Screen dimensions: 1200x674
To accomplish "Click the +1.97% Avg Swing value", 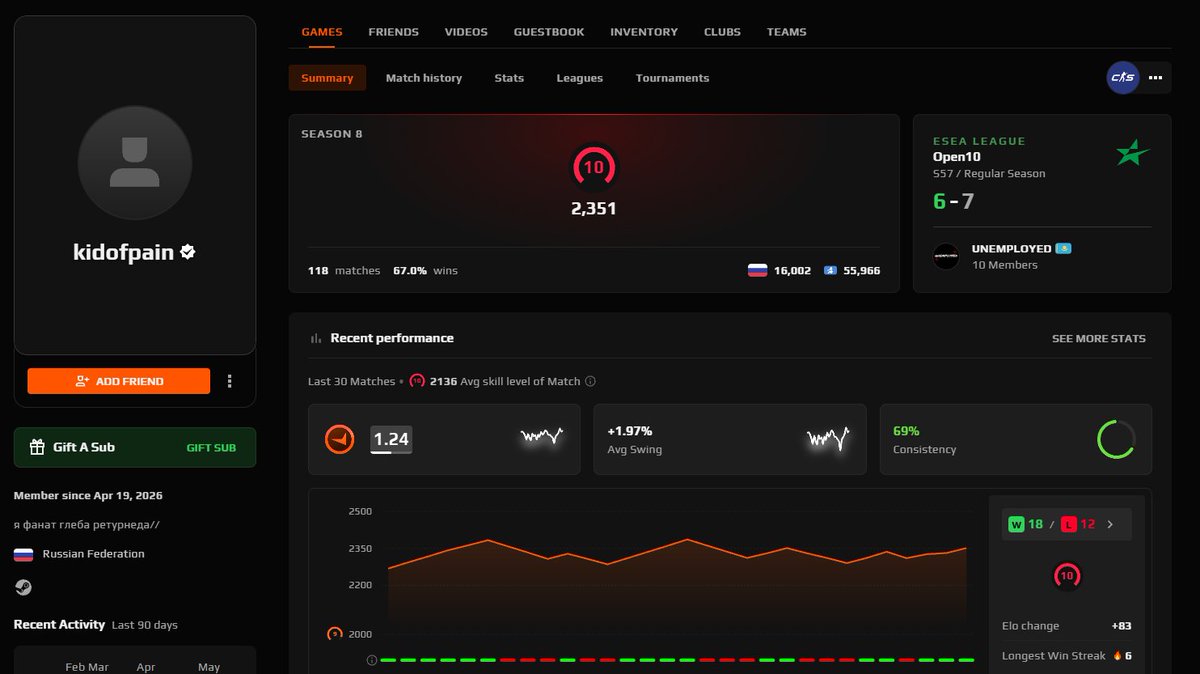I will [x=630, y=431].
